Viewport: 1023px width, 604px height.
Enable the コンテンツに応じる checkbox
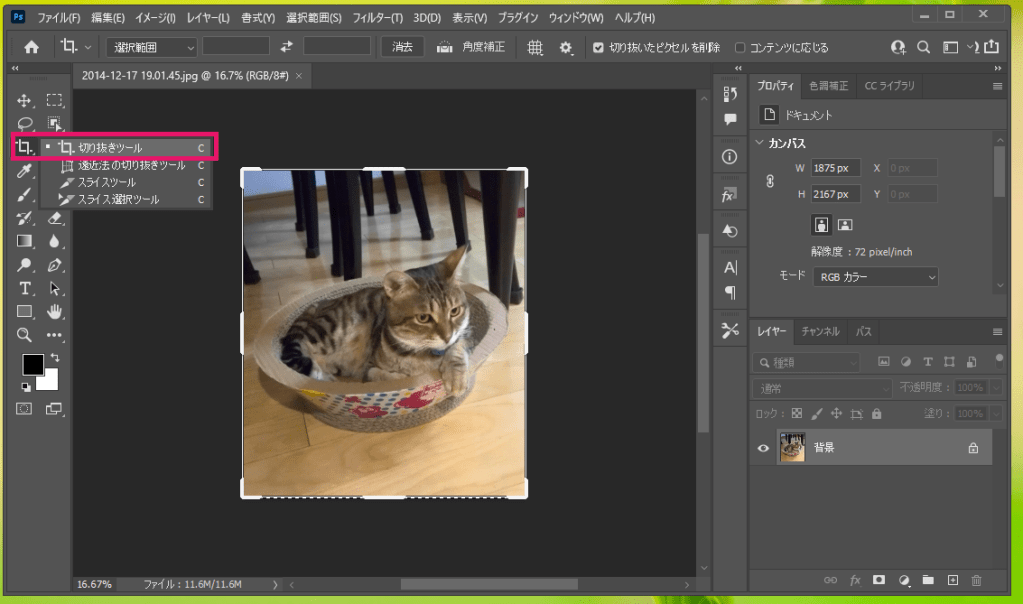tap(740, 47)
